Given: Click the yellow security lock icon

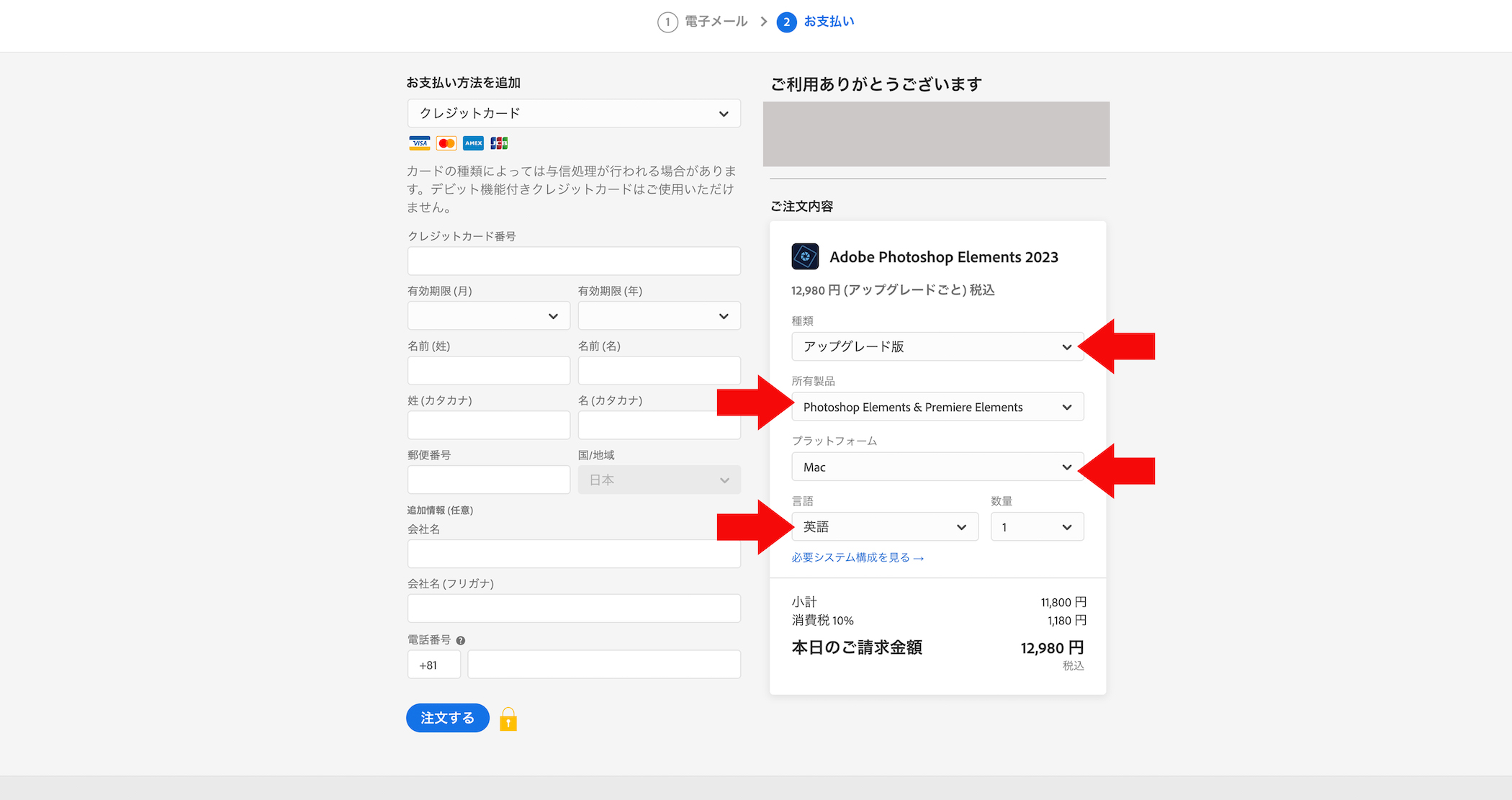Looking at the screenshot, I should [508, 719].
